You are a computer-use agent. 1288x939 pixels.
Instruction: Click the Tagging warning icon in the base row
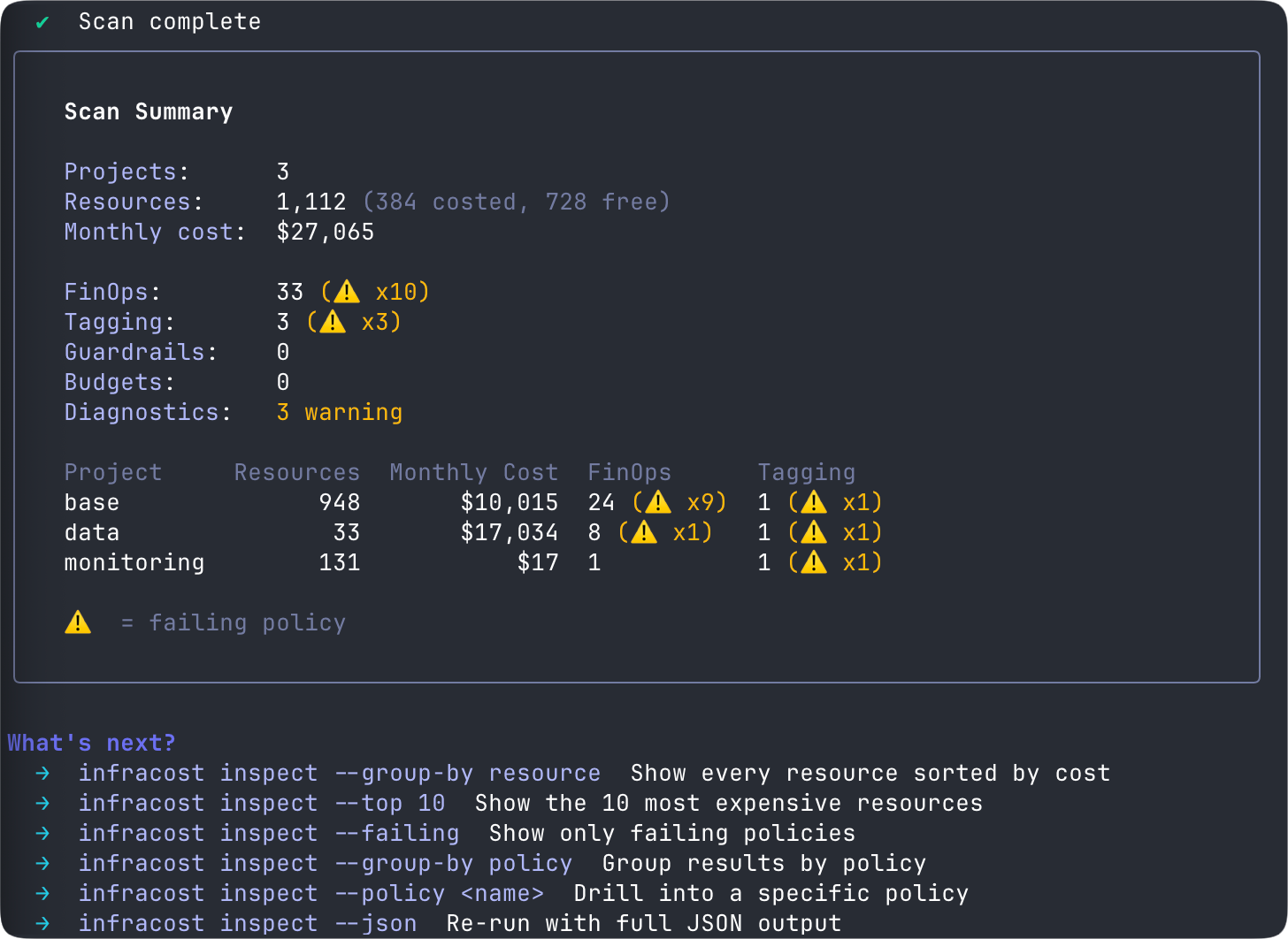814,502
